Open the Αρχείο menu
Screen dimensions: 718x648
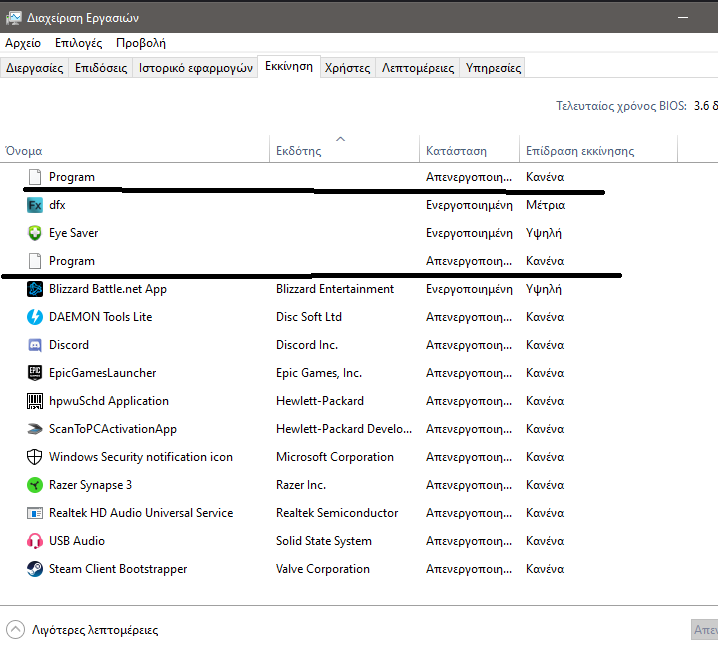tap(23, 43)
